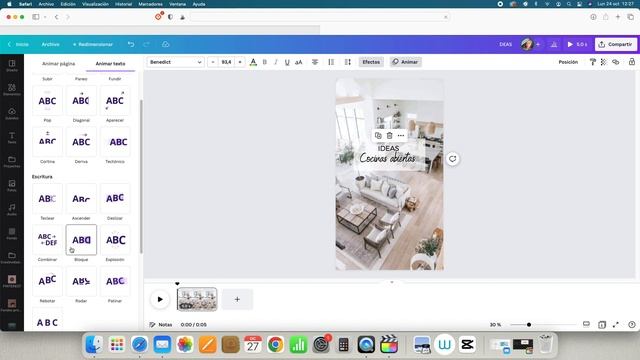Image resolution: width=640 pixels, height=360 pixels.
Task: Open the Elementos sidebar panel
Action: tap(12, 89)
